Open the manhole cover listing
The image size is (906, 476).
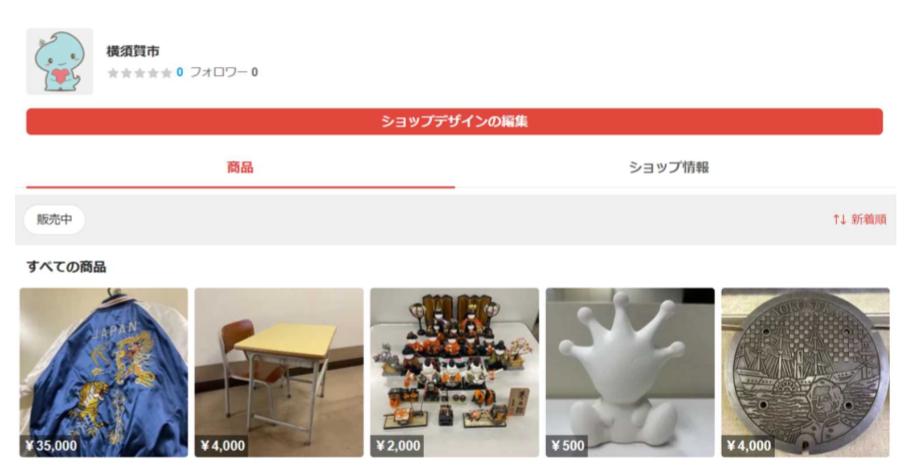point(805,373)
